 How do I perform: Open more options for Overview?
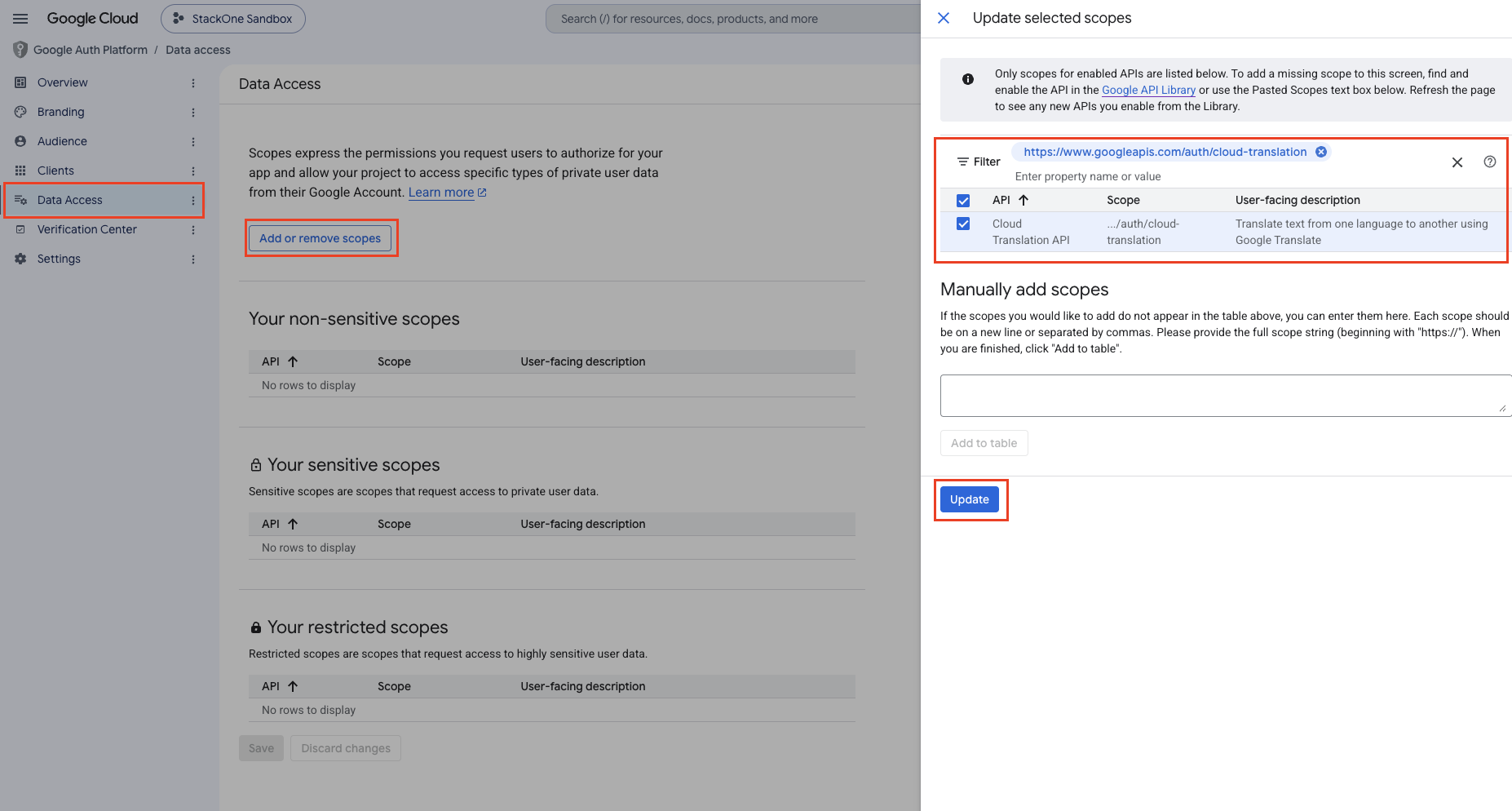[193, 83]
